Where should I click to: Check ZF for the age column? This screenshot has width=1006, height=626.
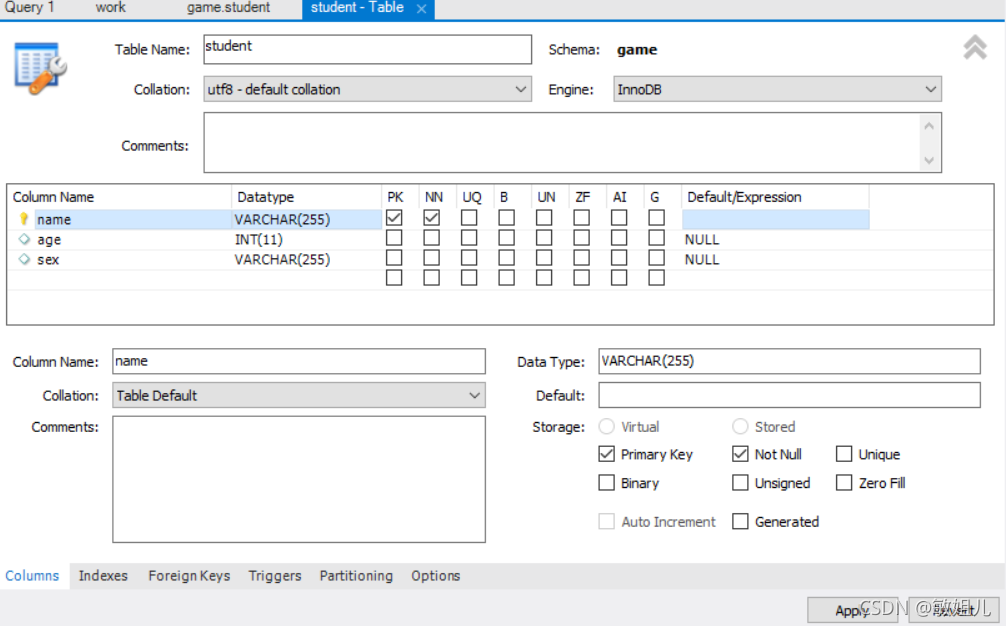click(x=581, y=238)
